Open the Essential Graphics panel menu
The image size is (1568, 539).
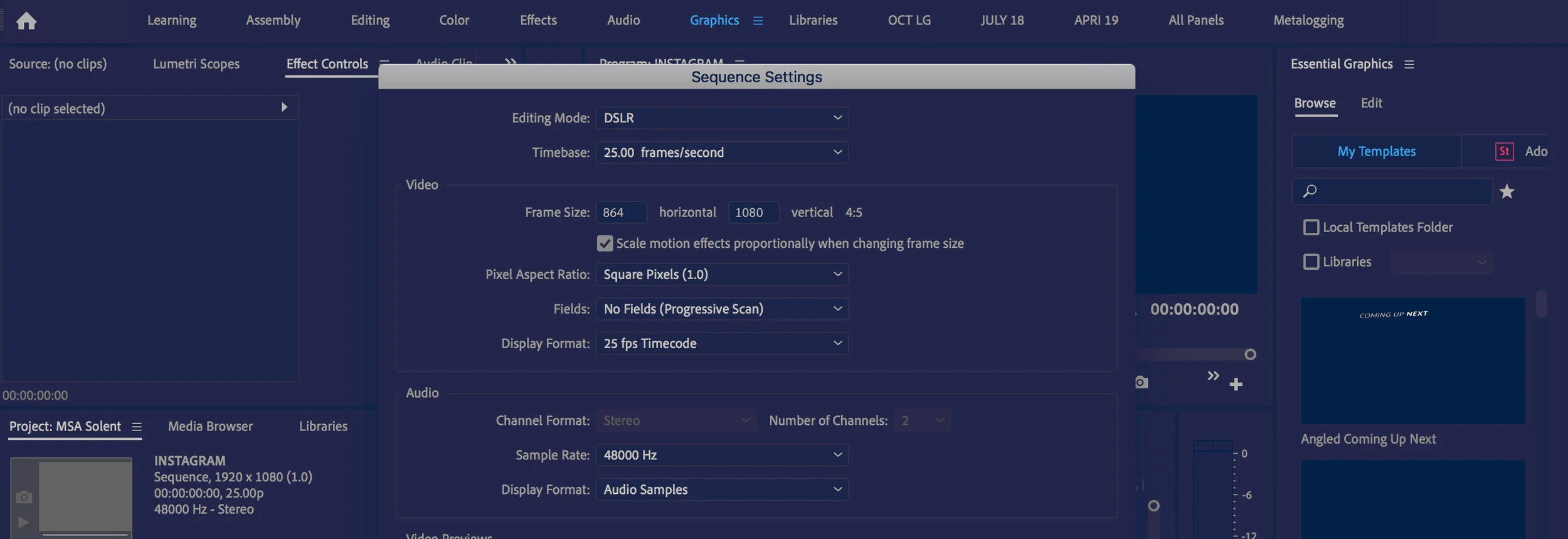coord(1409,64)
